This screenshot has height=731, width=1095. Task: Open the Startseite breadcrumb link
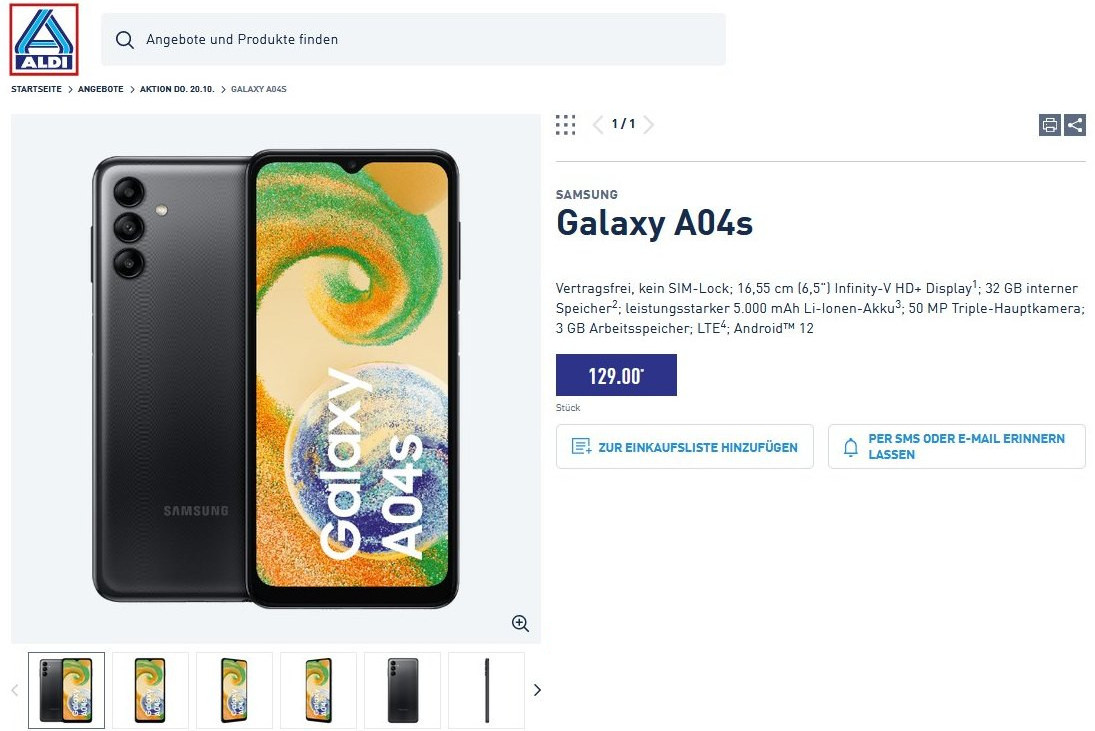(x=36, y=90)
